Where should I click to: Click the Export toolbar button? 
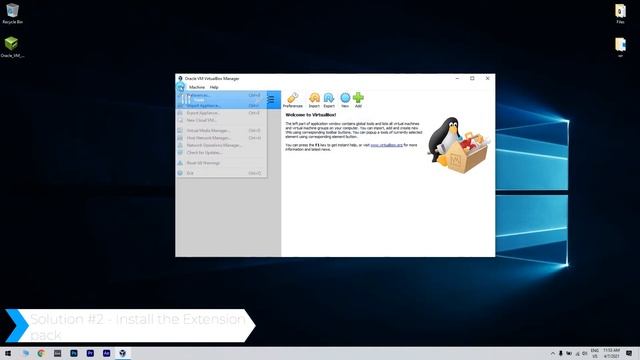329,100
